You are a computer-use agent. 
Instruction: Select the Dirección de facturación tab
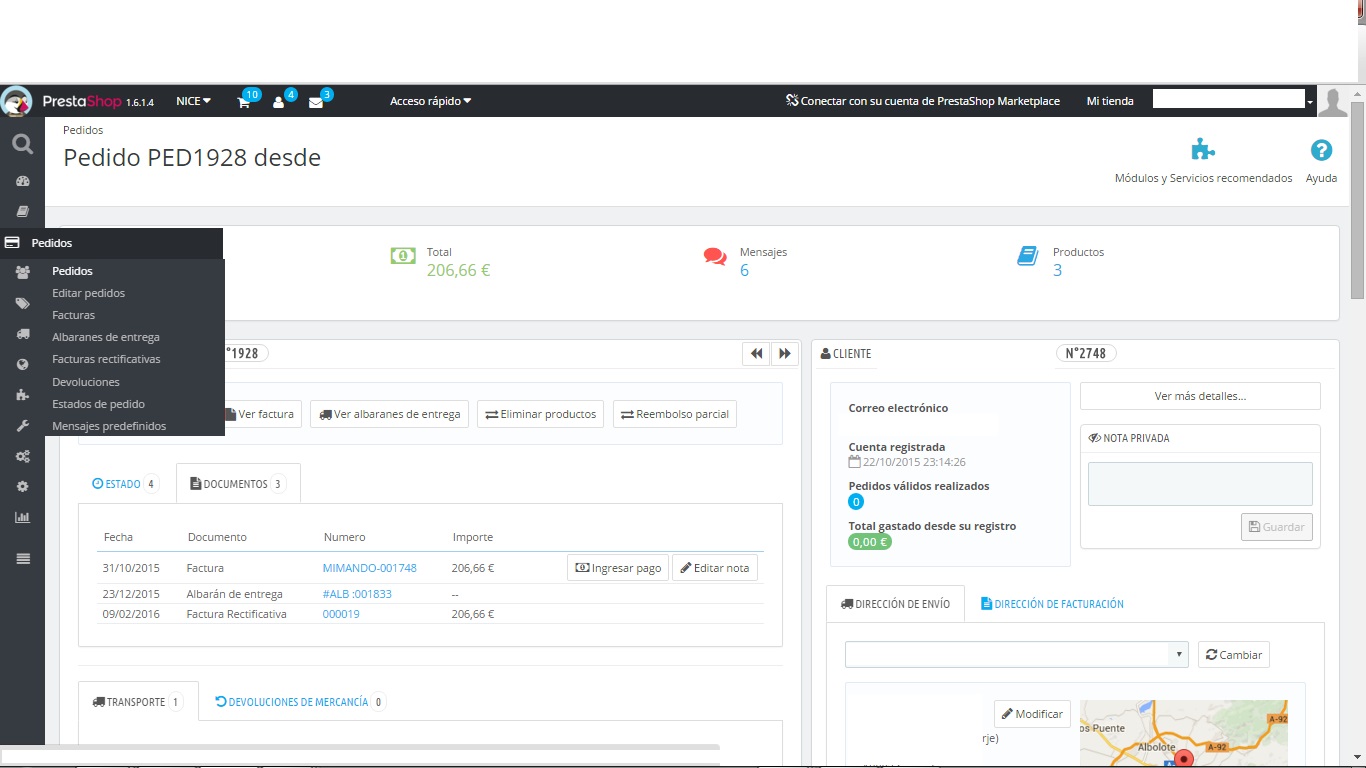tap(1052, 604)
